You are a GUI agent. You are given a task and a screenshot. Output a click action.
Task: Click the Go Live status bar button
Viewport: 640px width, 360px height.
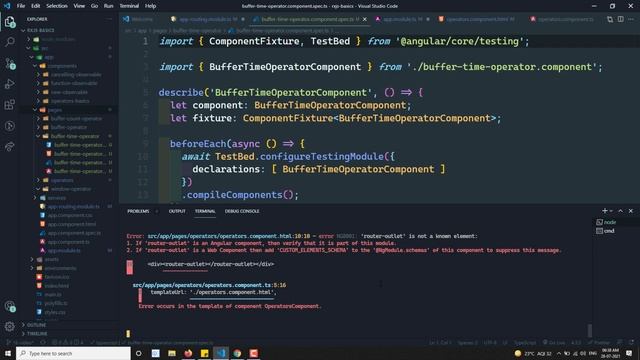coord(554,342)
